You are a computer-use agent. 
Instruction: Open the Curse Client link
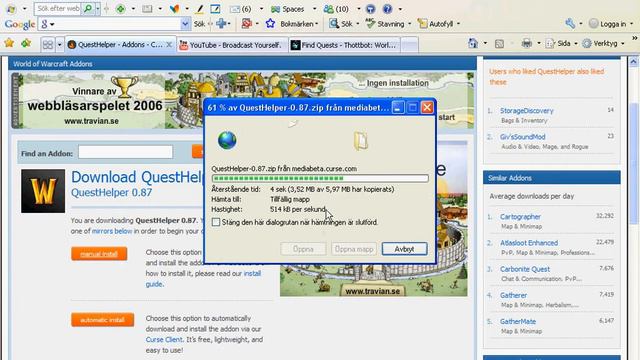point(164,340)
